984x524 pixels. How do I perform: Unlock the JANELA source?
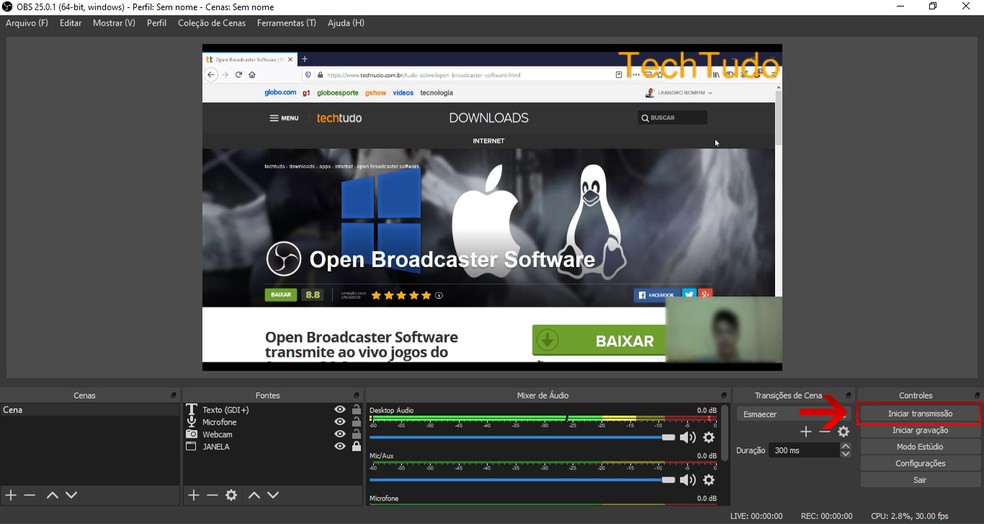[x=356, y=446]
